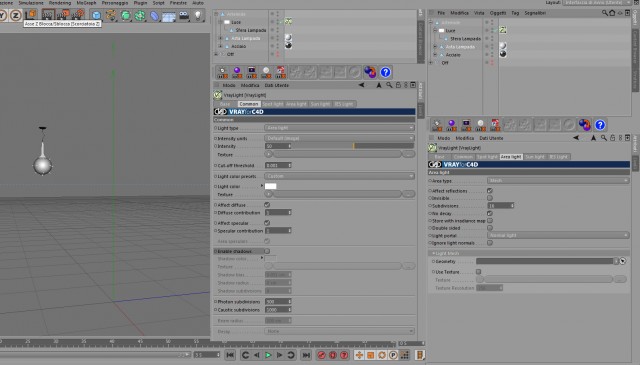This screenshot has width=640, height=365.
Task: Click the purple sphere icon in right palette
Action: tap(451, 125)
